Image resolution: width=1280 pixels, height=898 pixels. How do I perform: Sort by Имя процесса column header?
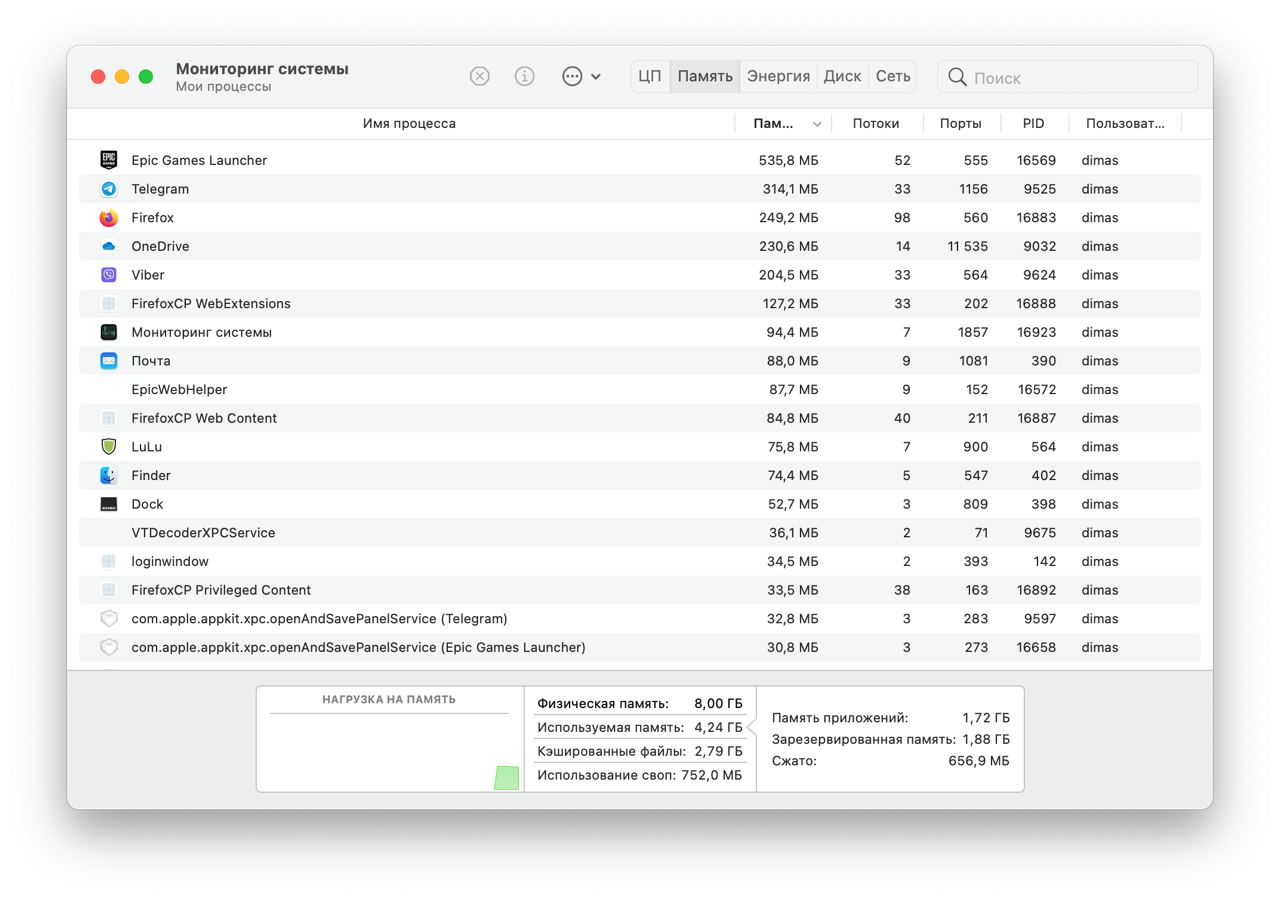pyautogui.click(x=409, y=124)
